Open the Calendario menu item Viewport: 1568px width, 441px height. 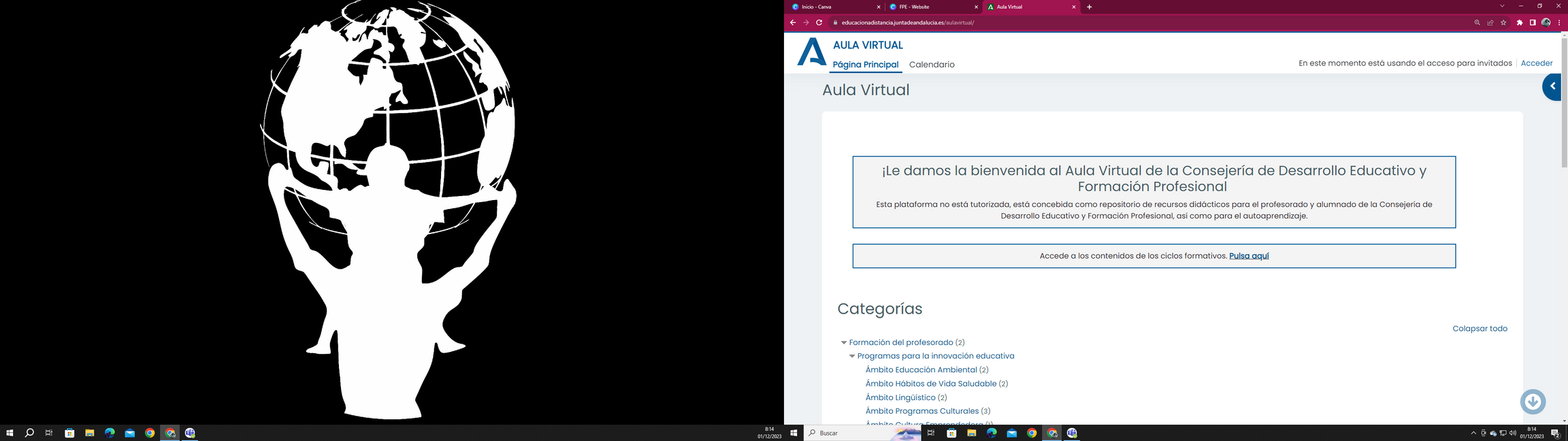932,65
